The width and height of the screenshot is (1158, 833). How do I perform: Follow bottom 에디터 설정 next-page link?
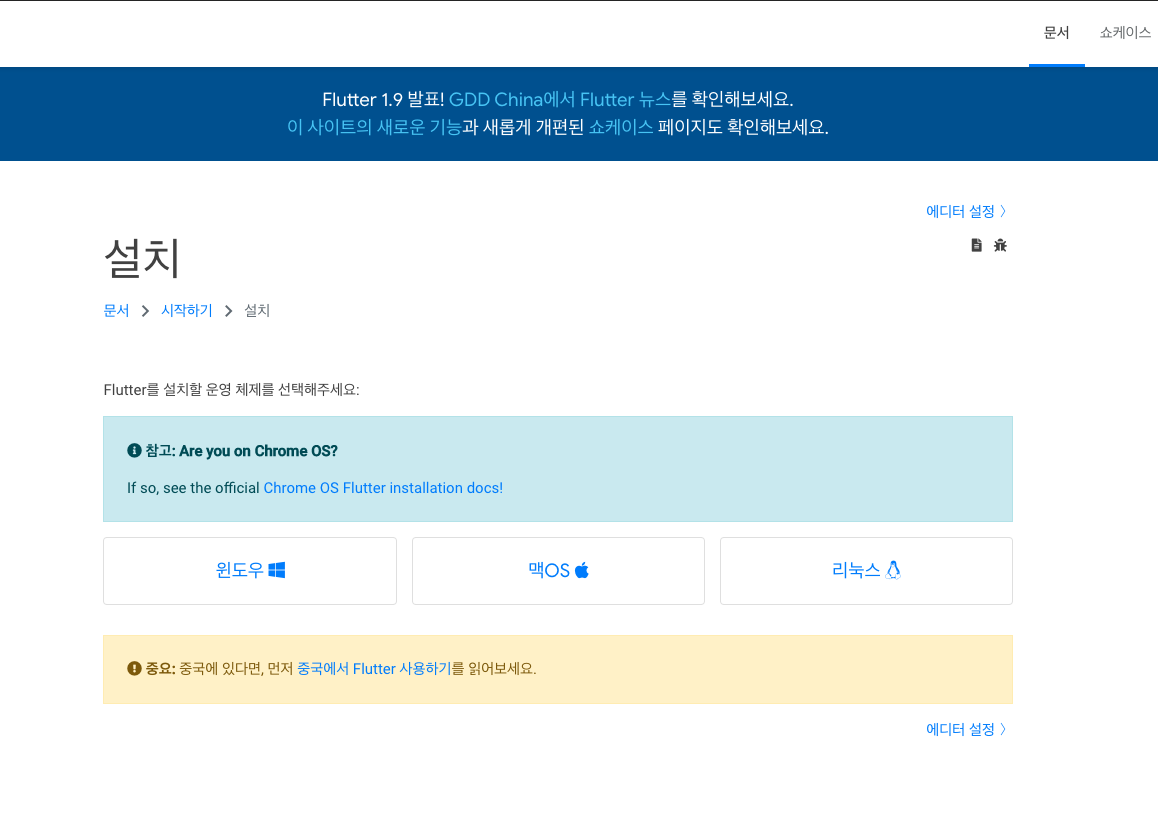point(966,730)
